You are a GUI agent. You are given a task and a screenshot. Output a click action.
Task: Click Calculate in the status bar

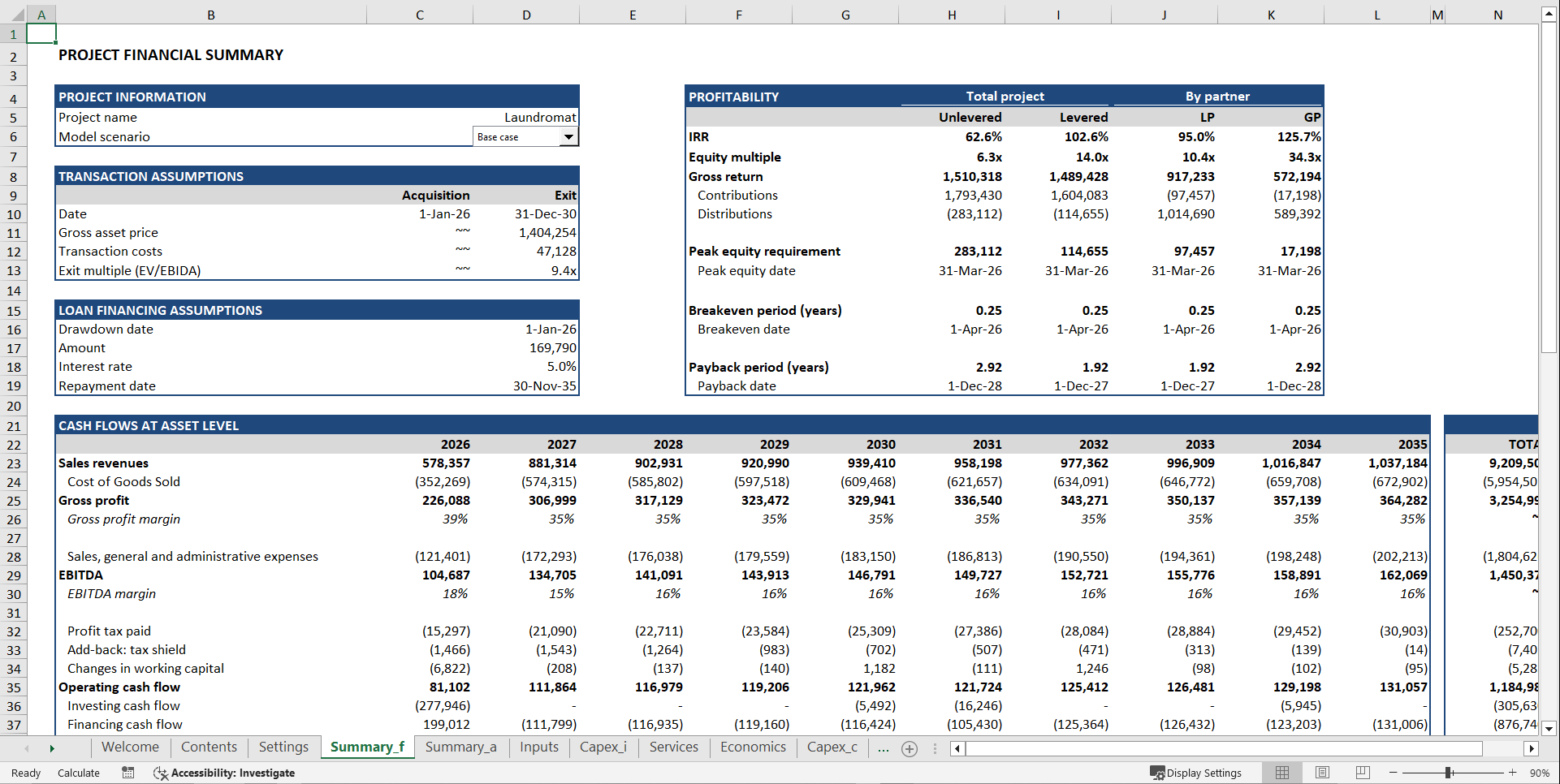(x=78, y=772)
